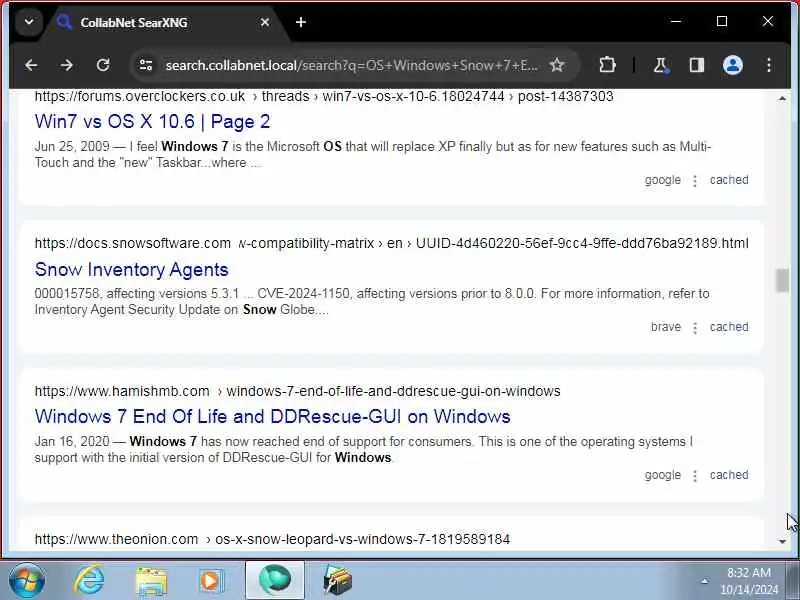The height and width of the screenshot is (600, 800).
Task: Select the active browser taskbar icon
Action: pos(274,580)
